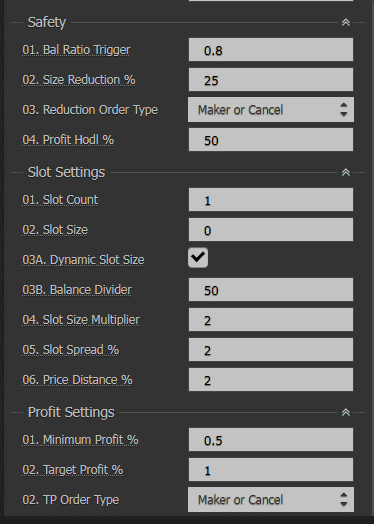Select the Balance Divider value field
The width and height of the screenshot is (374, 524).
pos(271,289)
